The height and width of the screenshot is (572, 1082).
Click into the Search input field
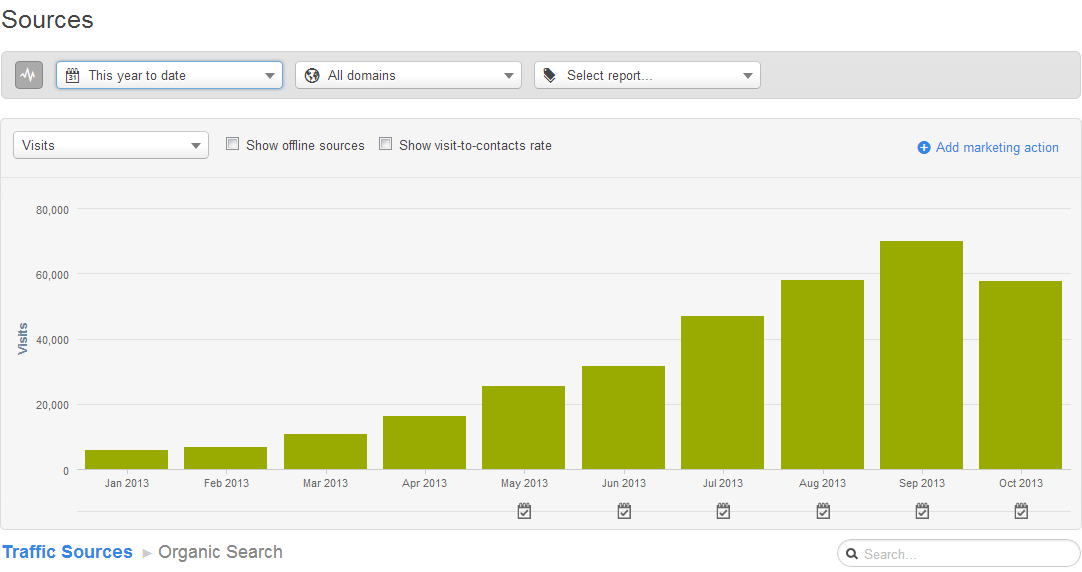(958, 554)
